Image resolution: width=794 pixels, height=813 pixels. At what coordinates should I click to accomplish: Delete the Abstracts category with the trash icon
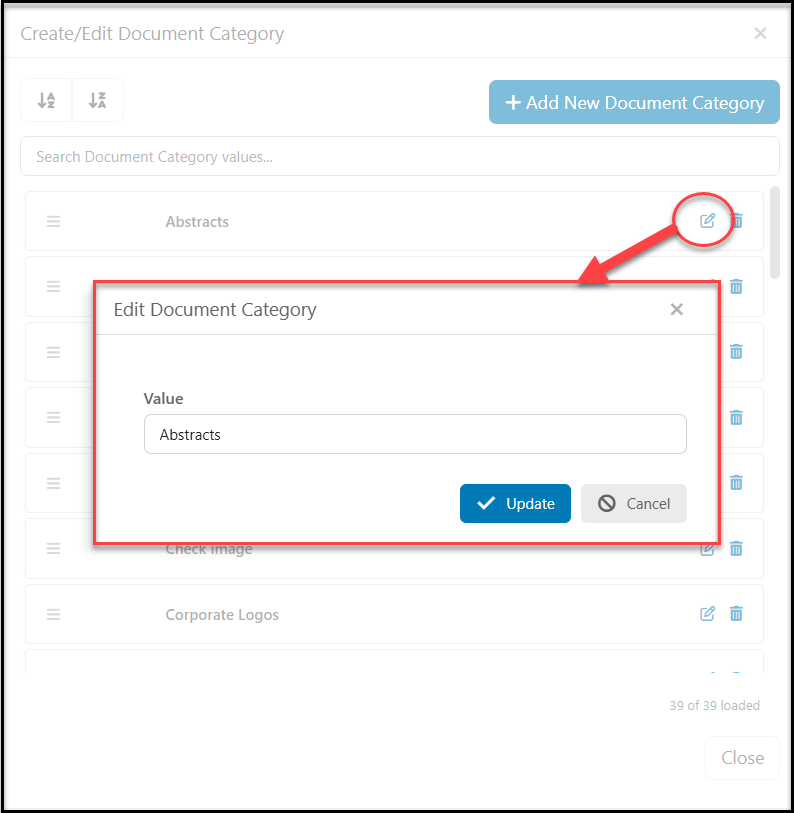click(737, 221)
